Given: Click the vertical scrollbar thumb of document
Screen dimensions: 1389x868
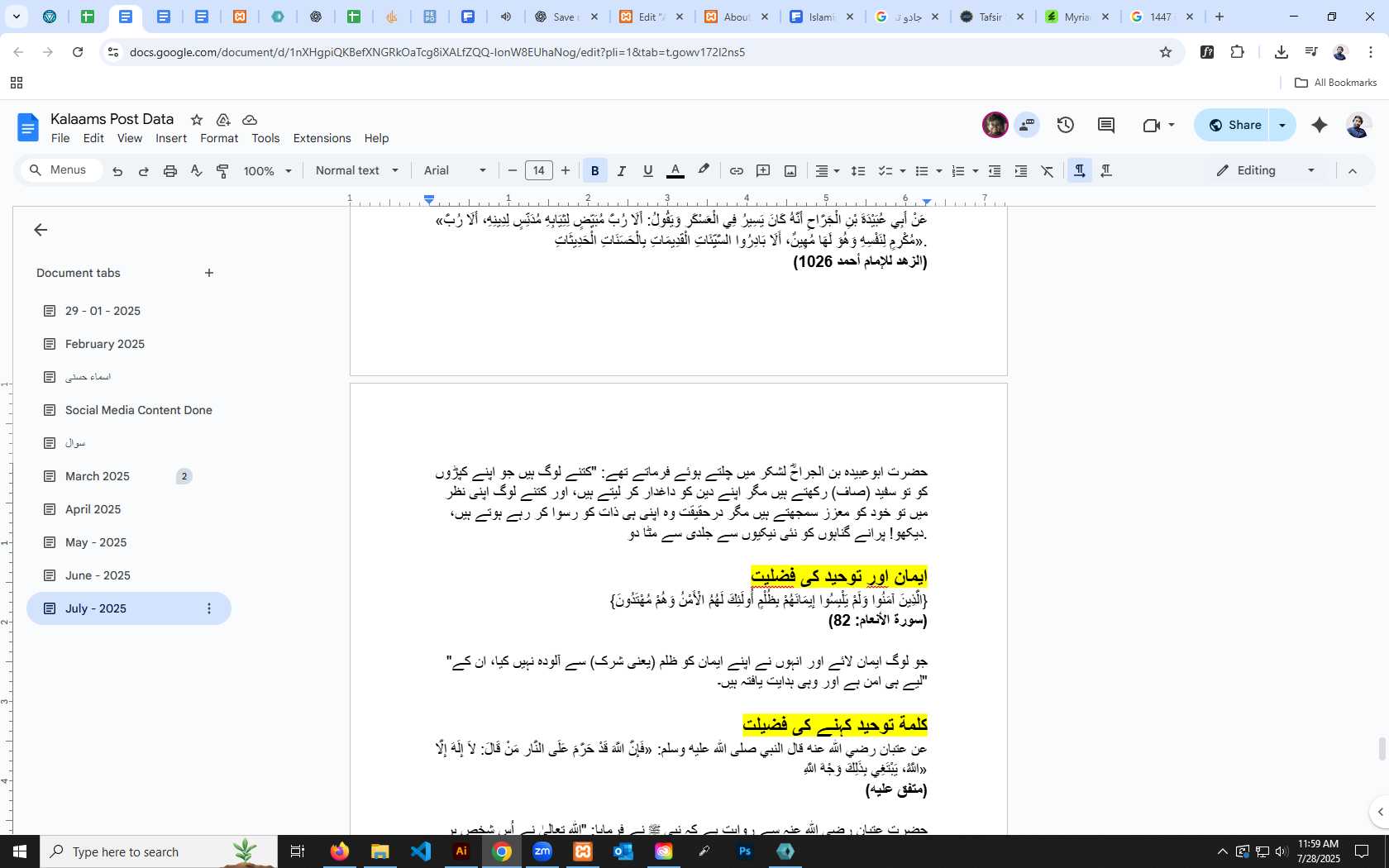Looking at the screenshot, I should point(1382,748).
